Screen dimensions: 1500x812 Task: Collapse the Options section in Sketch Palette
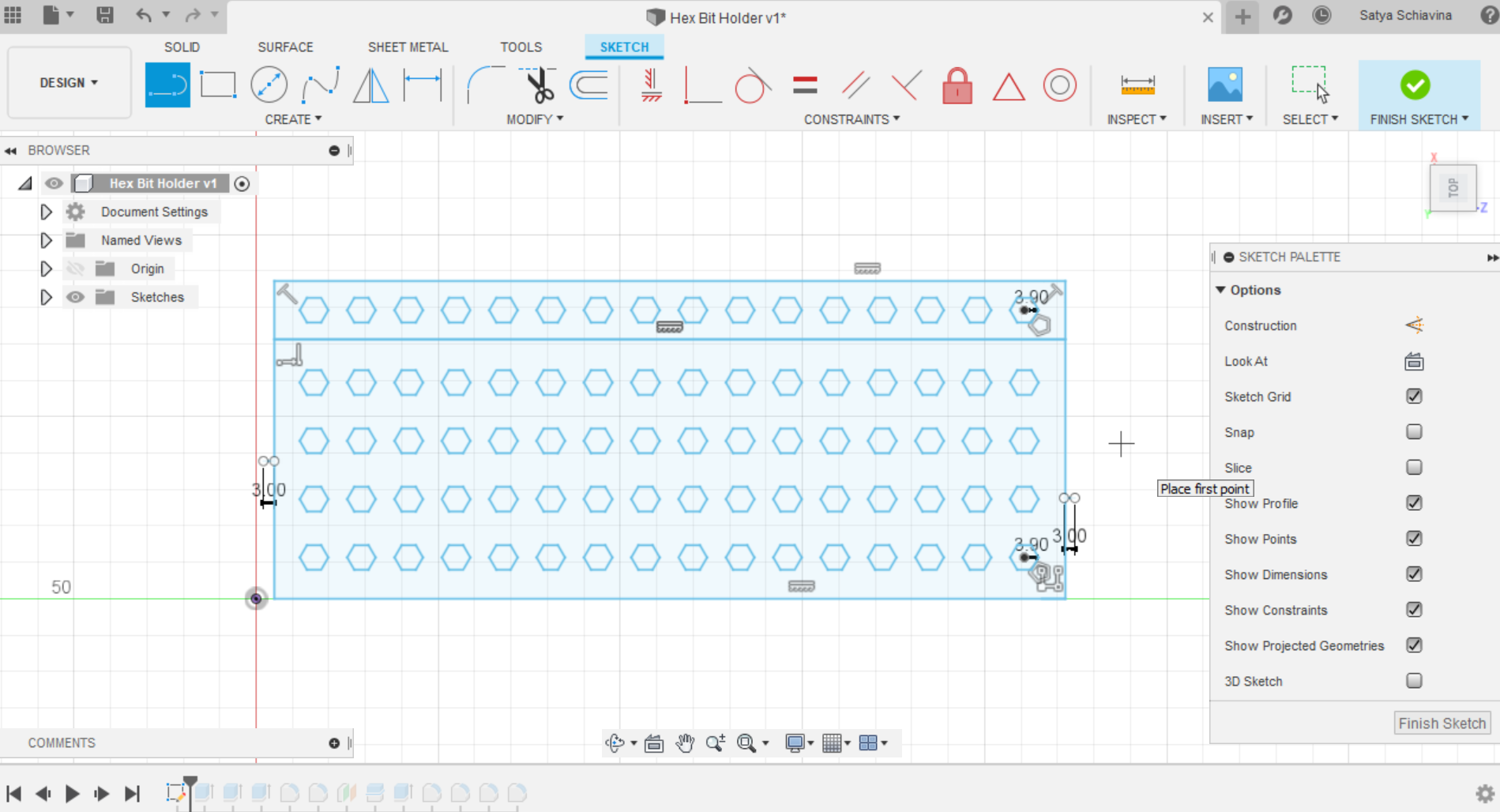pos(1221,290)
